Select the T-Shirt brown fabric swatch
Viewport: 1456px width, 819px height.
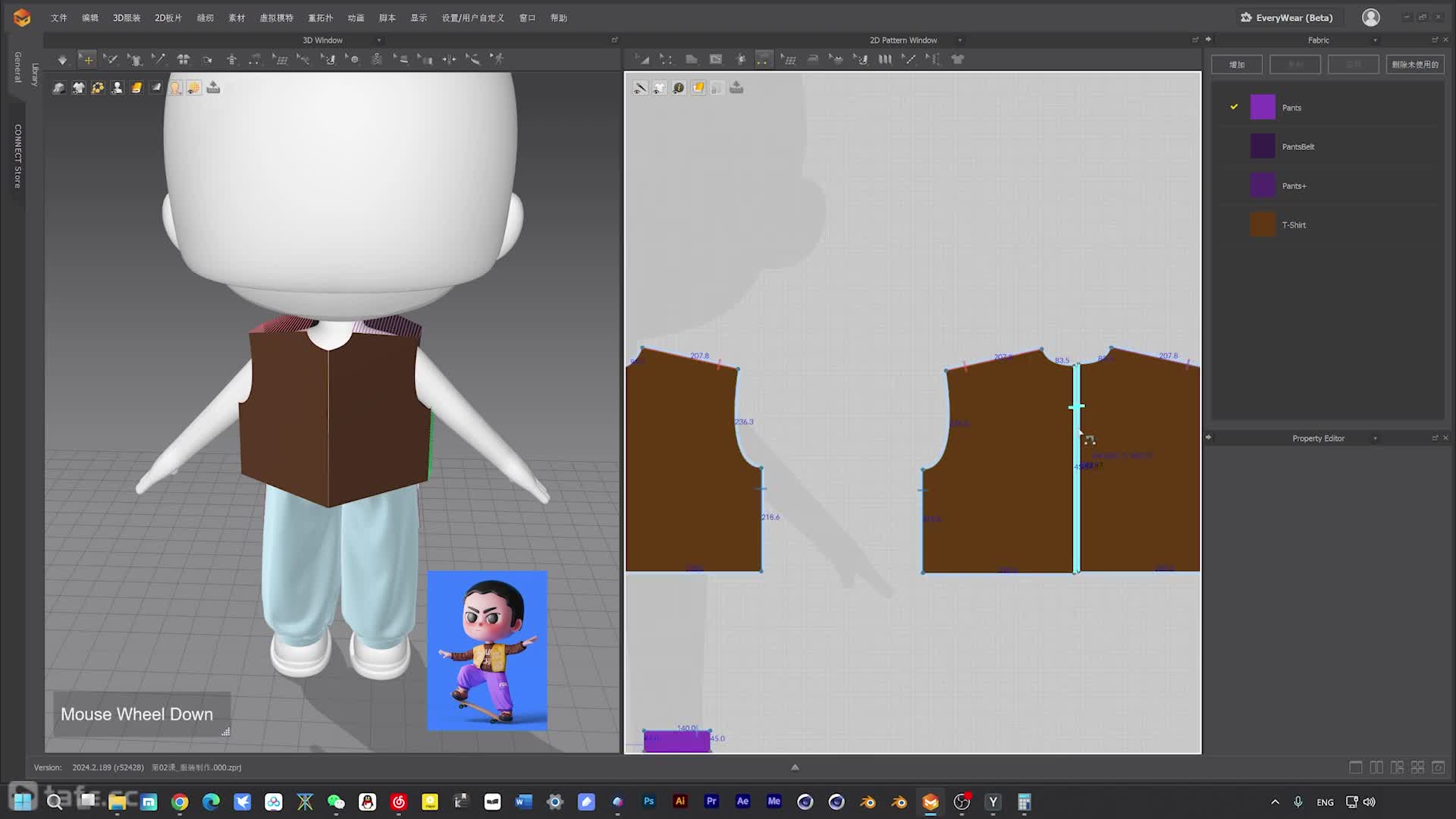coord(1263,224)
